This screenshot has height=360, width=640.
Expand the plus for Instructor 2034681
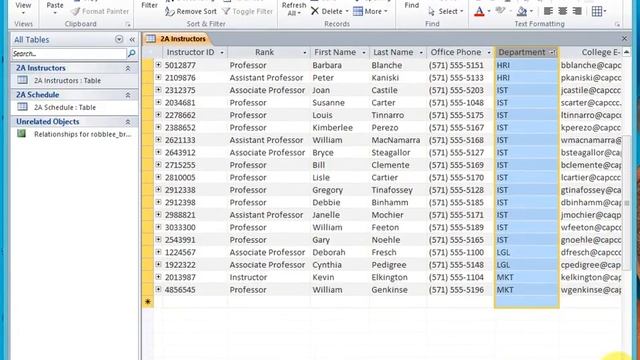click(x=158, y=102)
